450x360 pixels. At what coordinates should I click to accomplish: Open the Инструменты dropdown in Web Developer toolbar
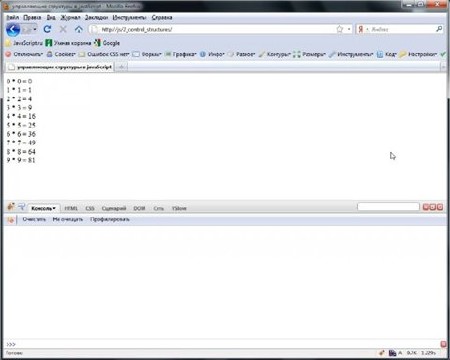tap(351, 54)
